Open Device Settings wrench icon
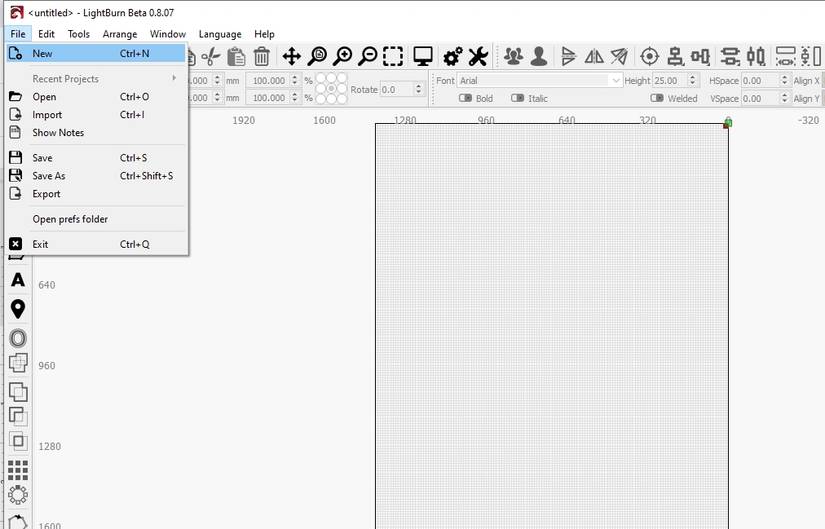This screenshot has width=825, height=529. [x=478, y=56]
